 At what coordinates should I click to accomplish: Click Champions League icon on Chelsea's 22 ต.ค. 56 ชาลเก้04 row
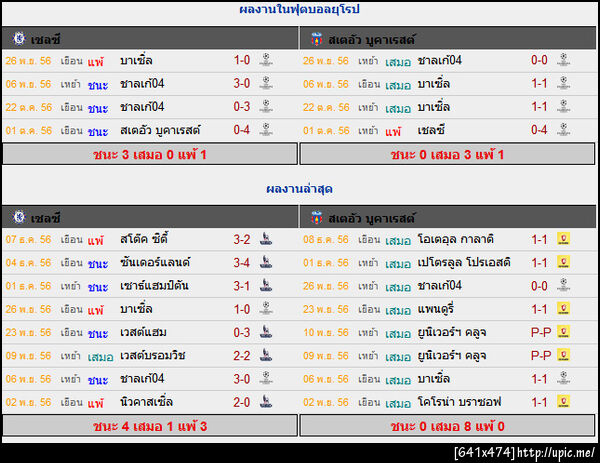tap(266, 106)
